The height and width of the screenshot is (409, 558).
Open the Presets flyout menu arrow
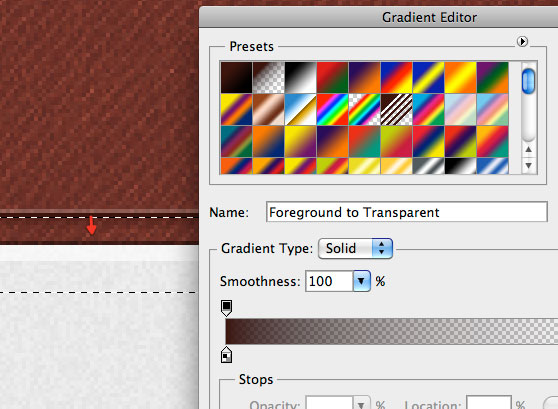pyautogui.click(x=522, y=42)
